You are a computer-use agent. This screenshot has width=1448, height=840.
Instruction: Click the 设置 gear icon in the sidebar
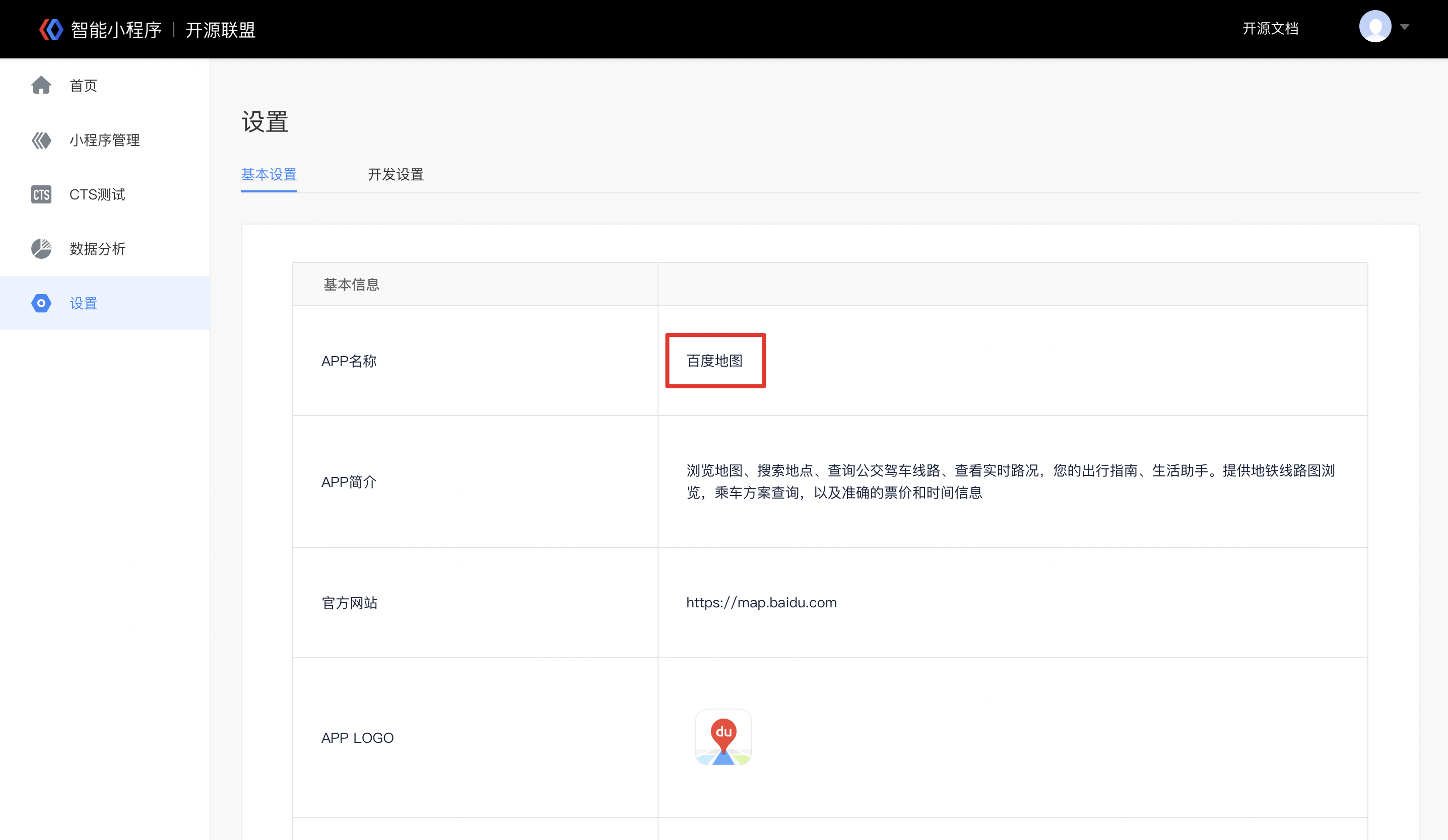click(41, 303)
